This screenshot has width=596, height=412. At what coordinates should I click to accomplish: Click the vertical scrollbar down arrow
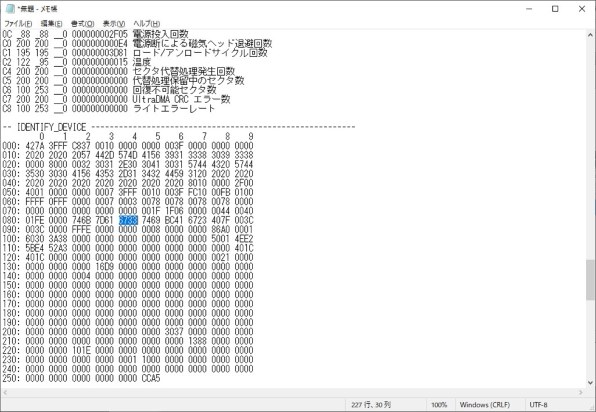pos(590,383)
